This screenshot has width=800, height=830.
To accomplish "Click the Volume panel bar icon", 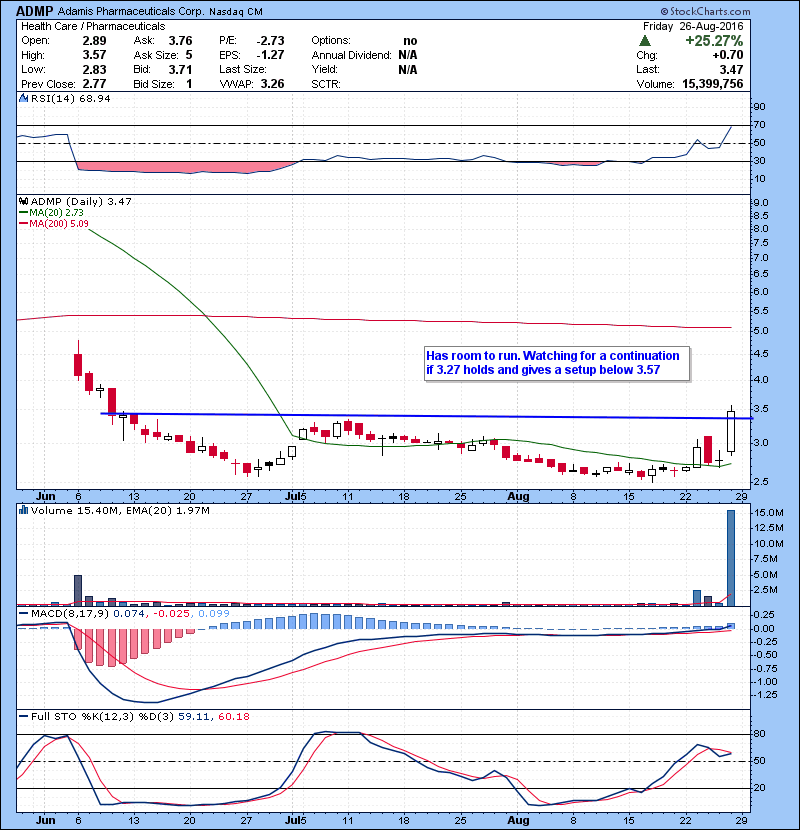I will coord(23,510).
